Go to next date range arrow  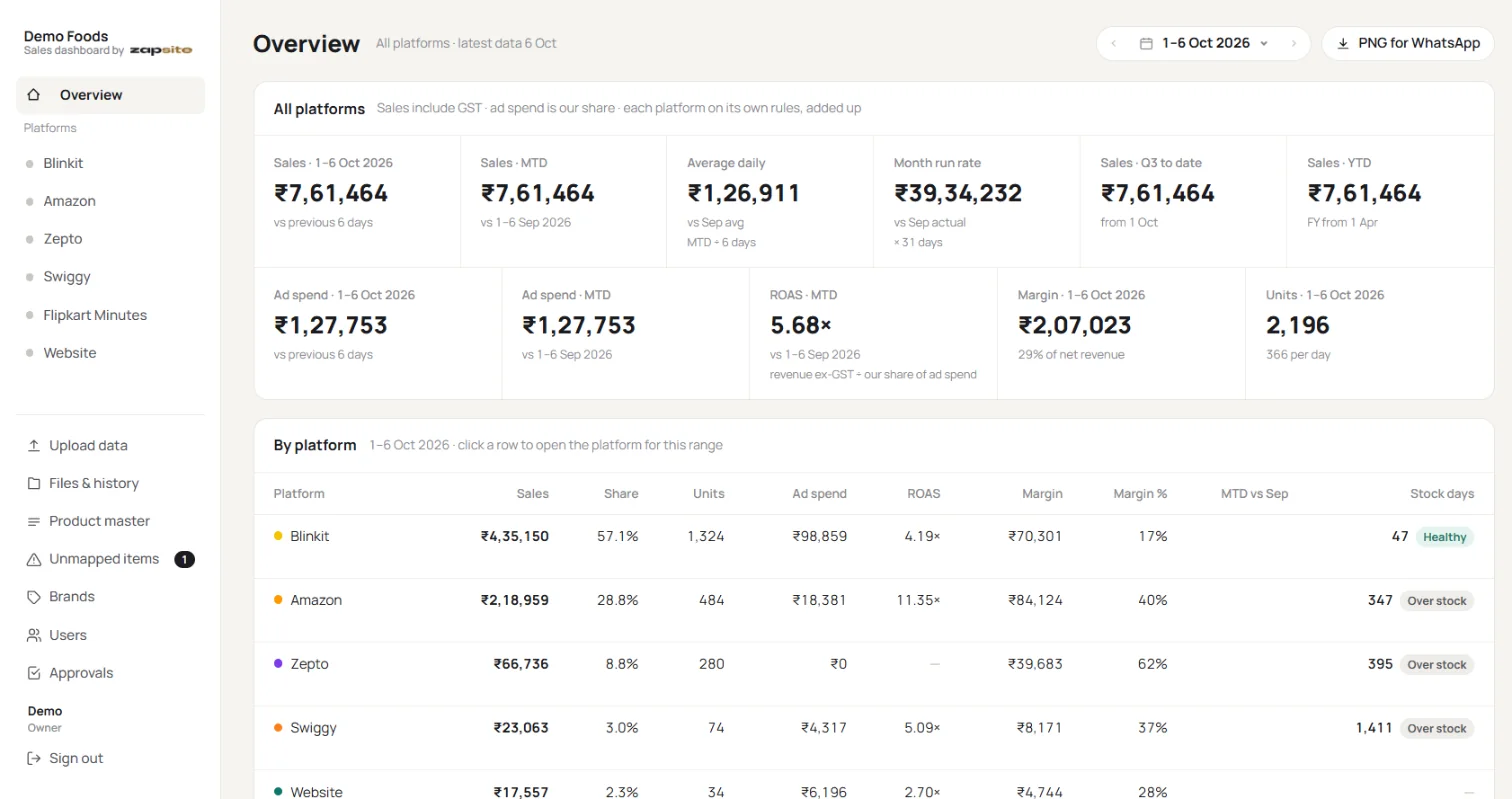click(1293, 44)
